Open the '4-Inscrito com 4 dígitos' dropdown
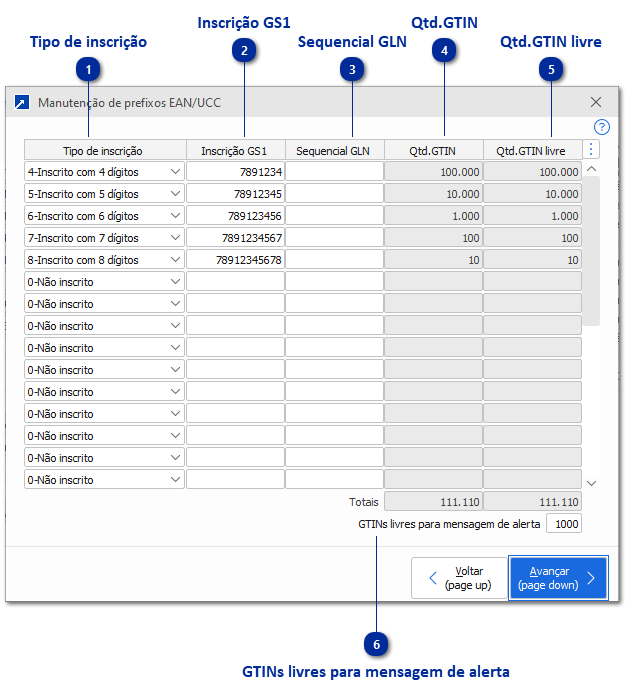The image size is (642, 698). [x=175, y=171]
